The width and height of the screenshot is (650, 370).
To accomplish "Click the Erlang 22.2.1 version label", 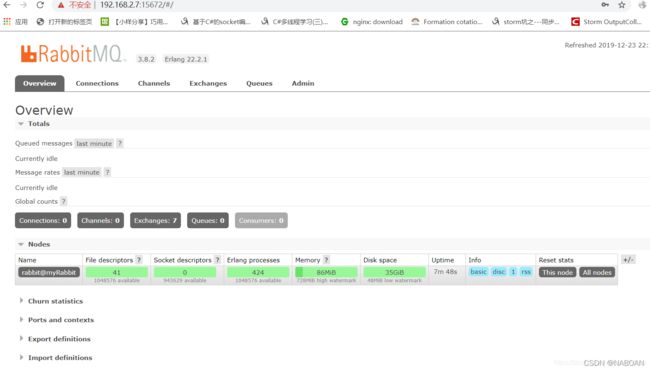I will click(186, 59).
